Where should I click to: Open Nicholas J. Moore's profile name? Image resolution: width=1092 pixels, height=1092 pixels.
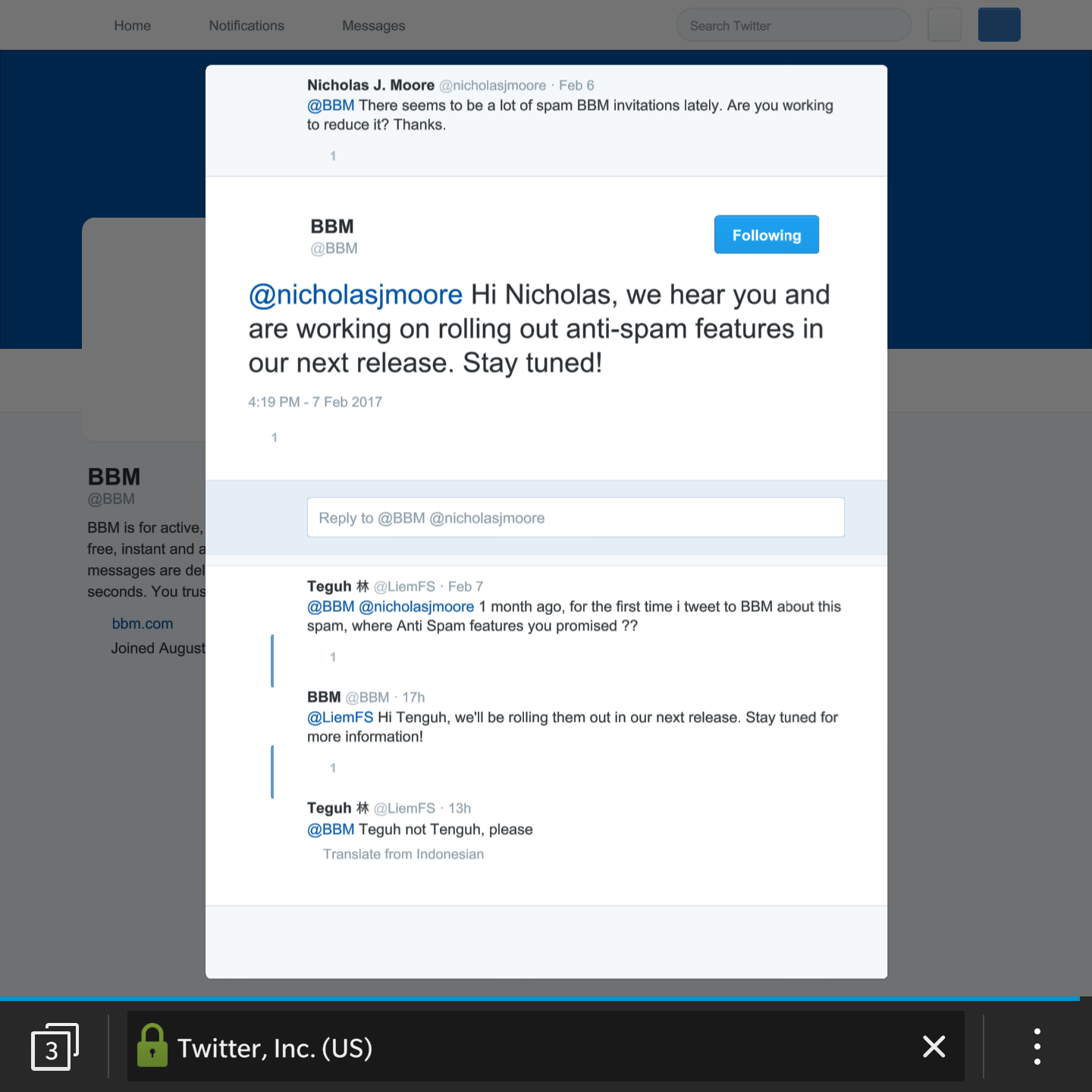(371, 85)
